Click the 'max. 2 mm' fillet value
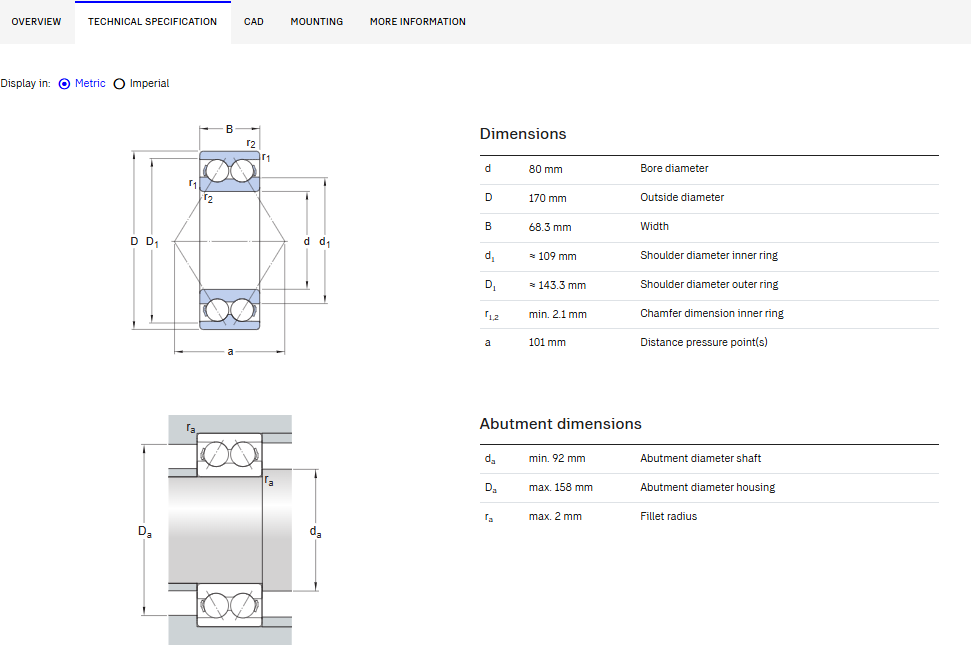 point(555,517)
